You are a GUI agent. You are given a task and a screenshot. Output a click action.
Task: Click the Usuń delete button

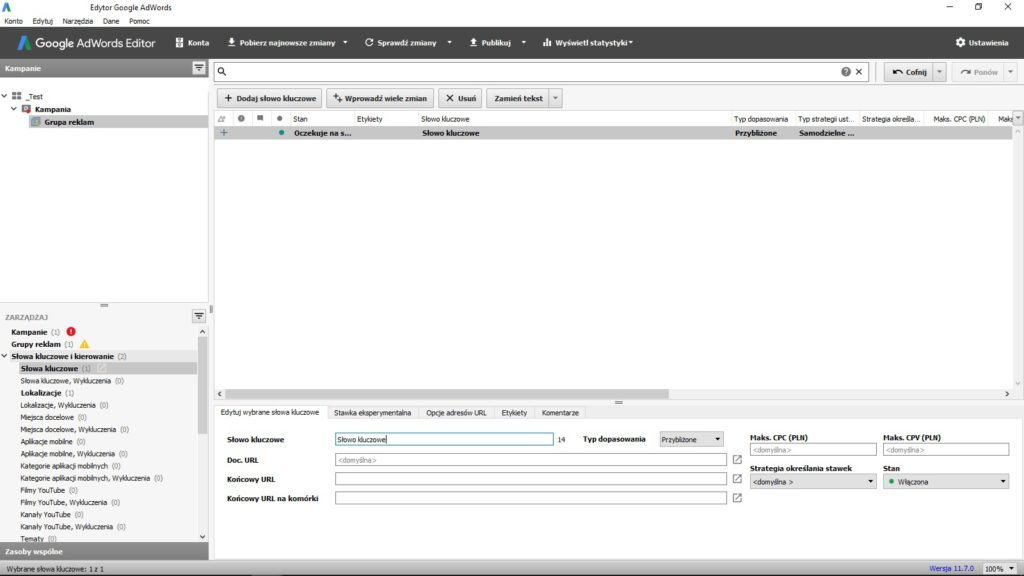460,98
